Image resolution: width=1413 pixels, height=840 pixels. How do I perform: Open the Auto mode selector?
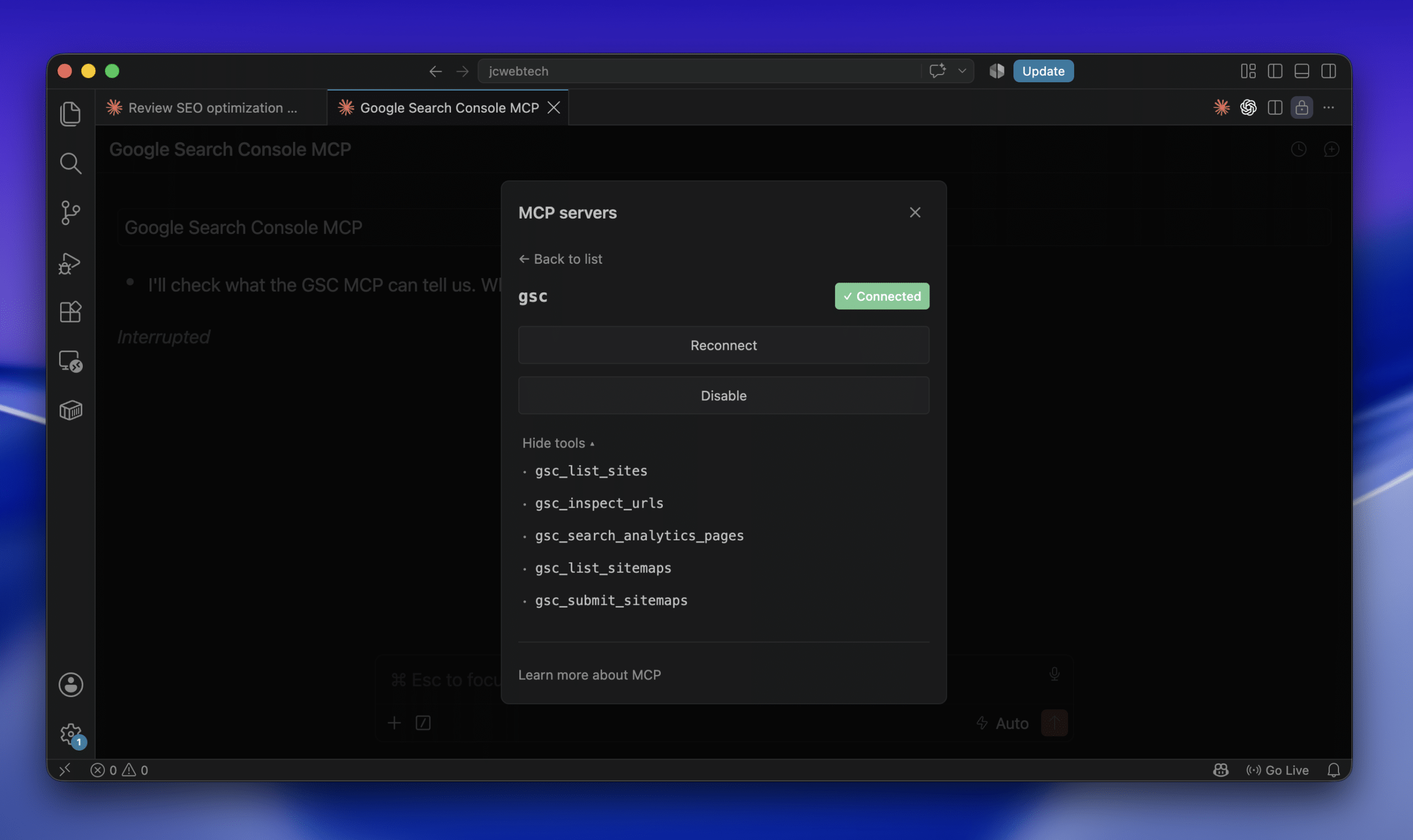(1002, 724)
